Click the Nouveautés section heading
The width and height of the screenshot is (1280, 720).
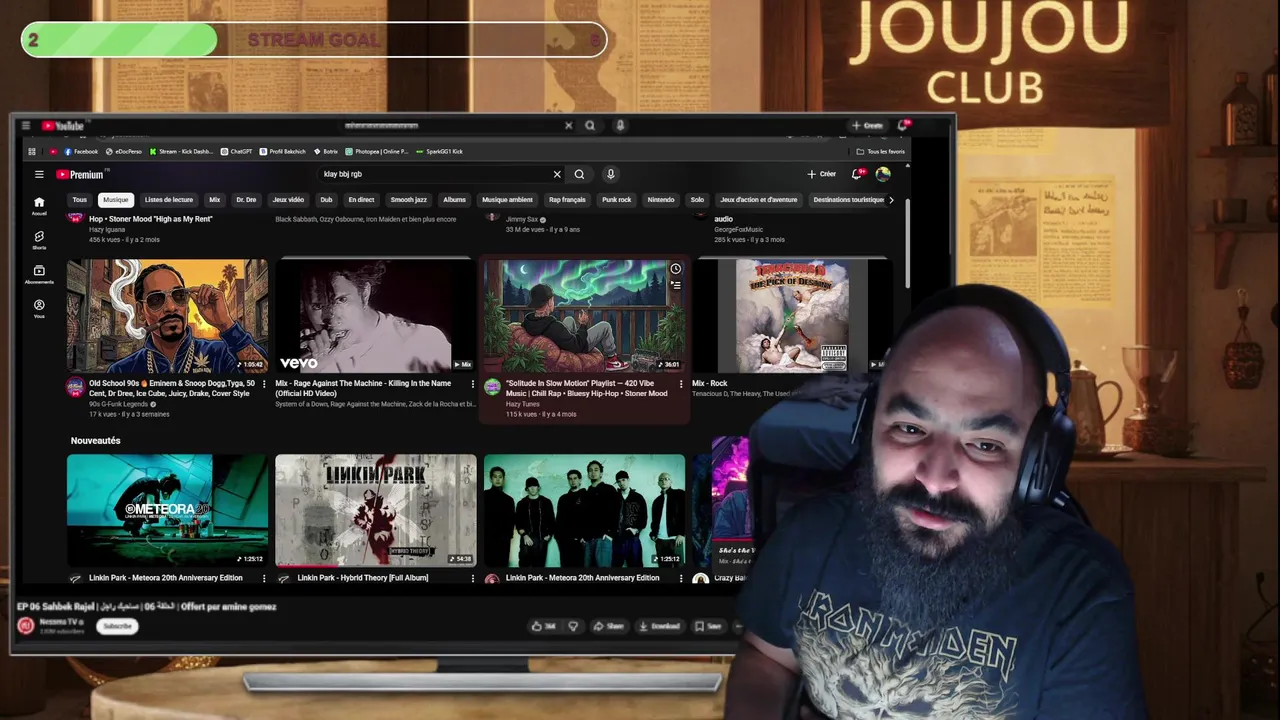click(95, 440)
